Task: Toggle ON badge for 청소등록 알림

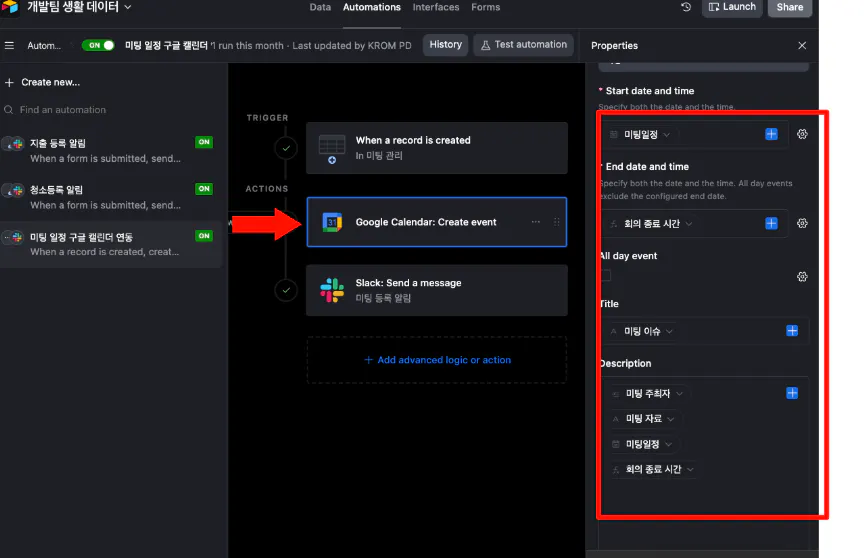Action: (x=204, y=189)
